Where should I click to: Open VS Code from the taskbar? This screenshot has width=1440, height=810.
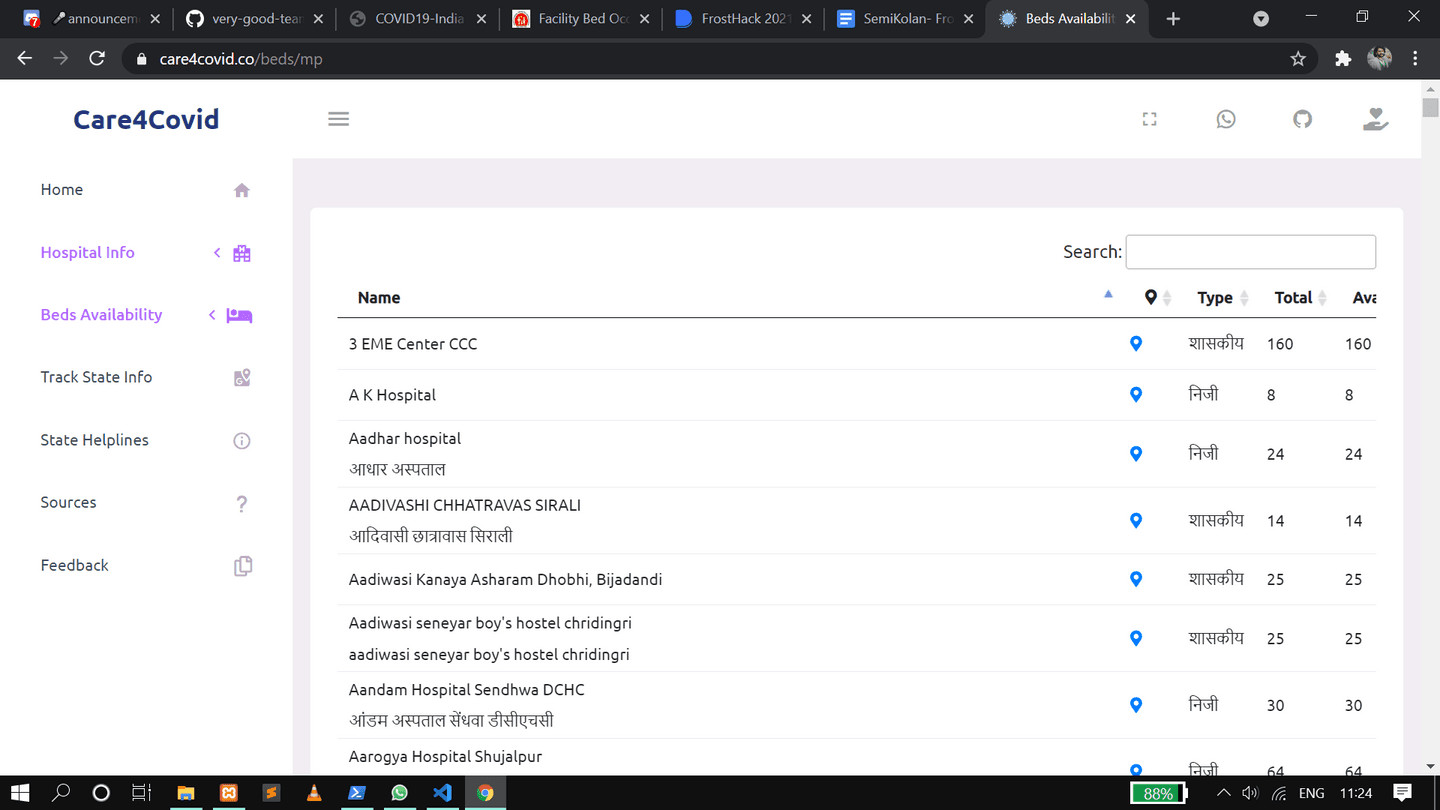(x=442, y=793)
